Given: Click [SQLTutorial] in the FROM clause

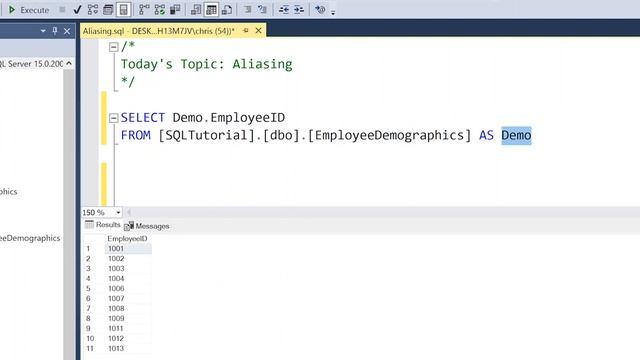Looking at the screenshot, I should click(206, 135).
